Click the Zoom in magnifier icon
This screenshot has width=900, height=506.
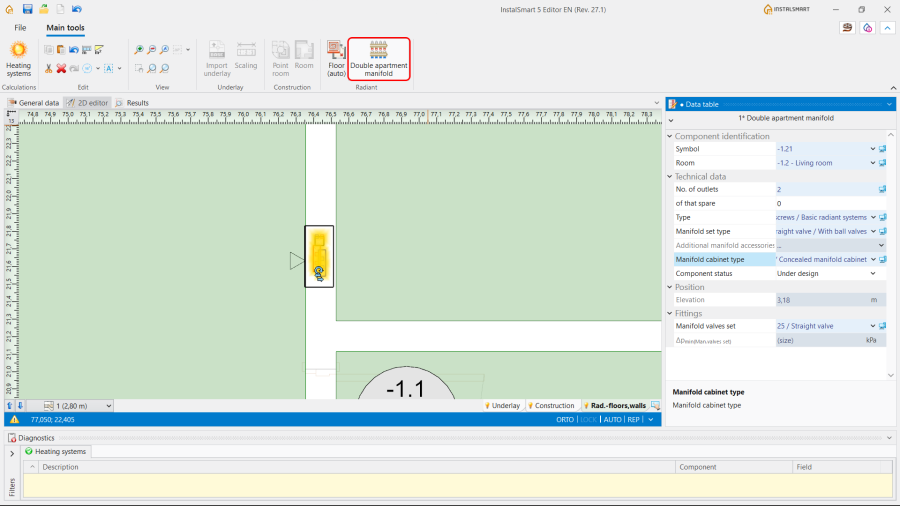tap(139, 50)
